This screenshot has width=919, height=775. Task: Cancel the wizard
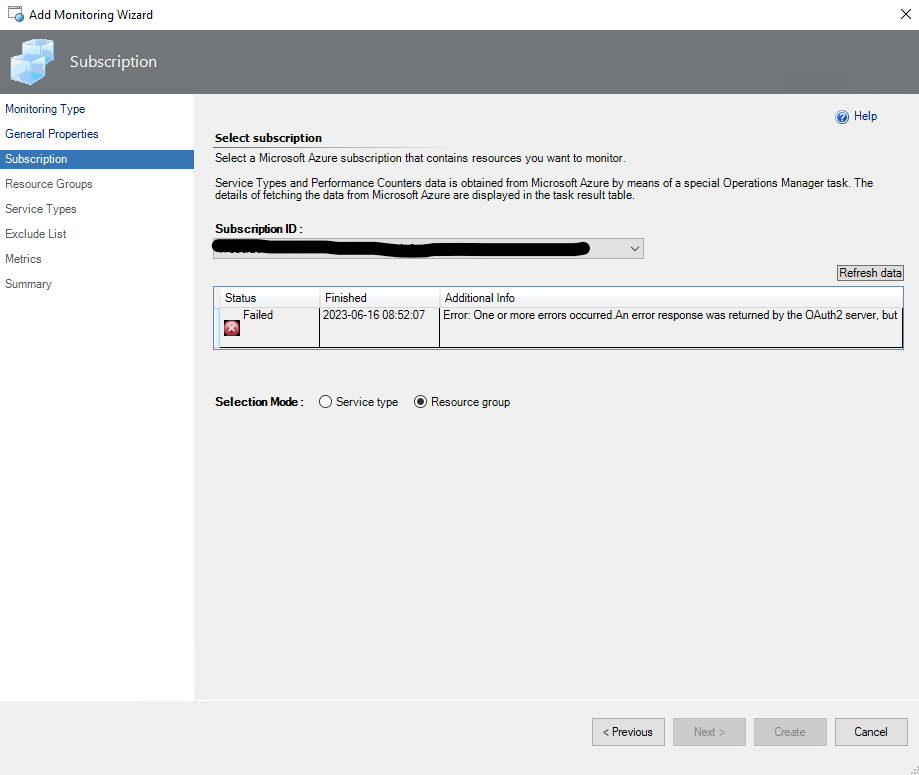pyautogui.click(x=870, y=731)
